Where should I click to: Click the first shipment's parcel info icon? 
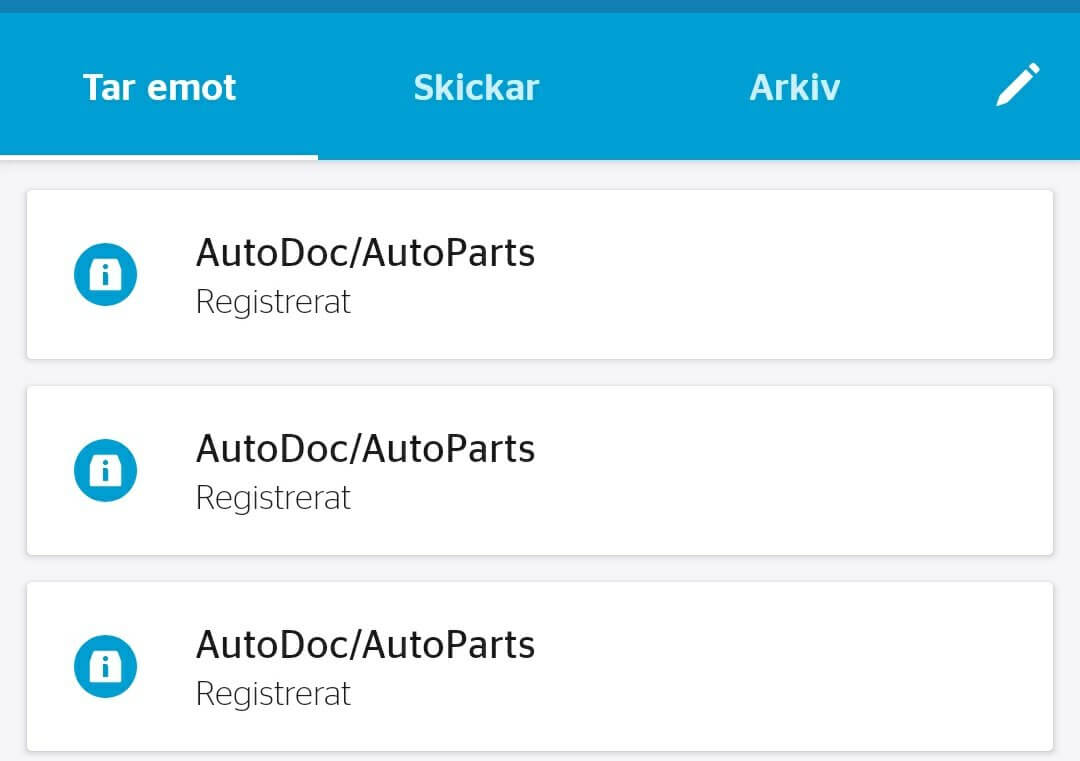point(105,274)
